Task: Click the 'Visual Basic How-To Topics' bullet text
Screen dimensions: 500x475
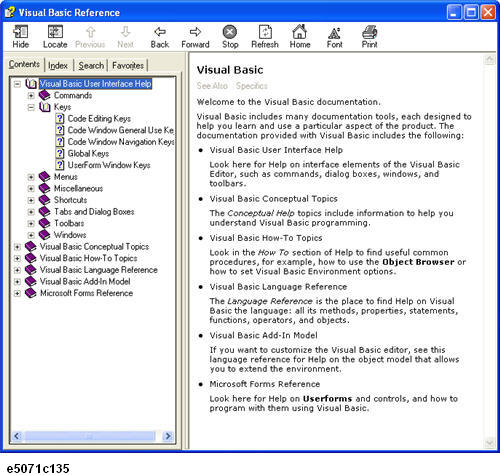Action: (266, 238)
